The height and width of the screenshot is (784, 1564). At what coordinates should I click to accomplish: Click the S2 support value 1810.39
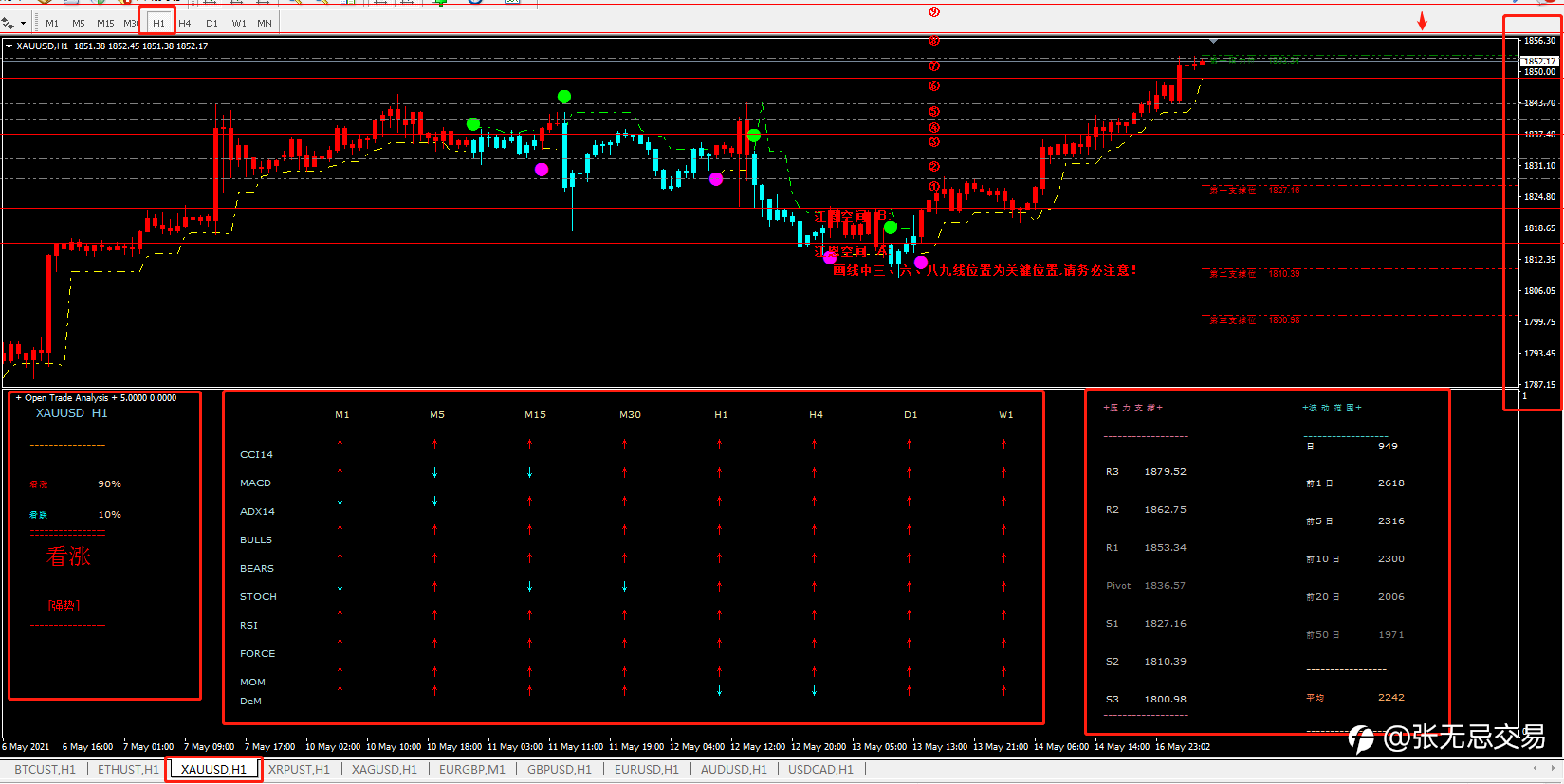(1165, 662)
